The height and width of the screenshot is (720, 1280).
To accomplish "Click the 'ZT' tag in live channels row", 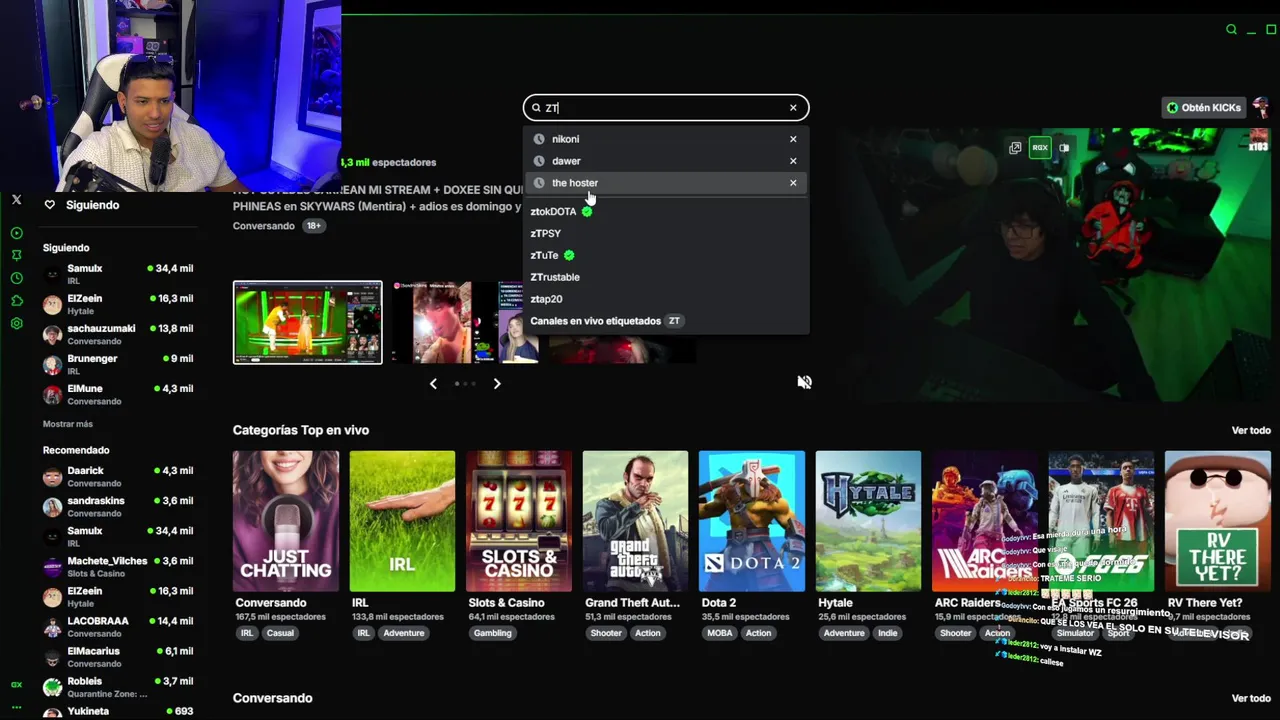I will tap(674, 321).
